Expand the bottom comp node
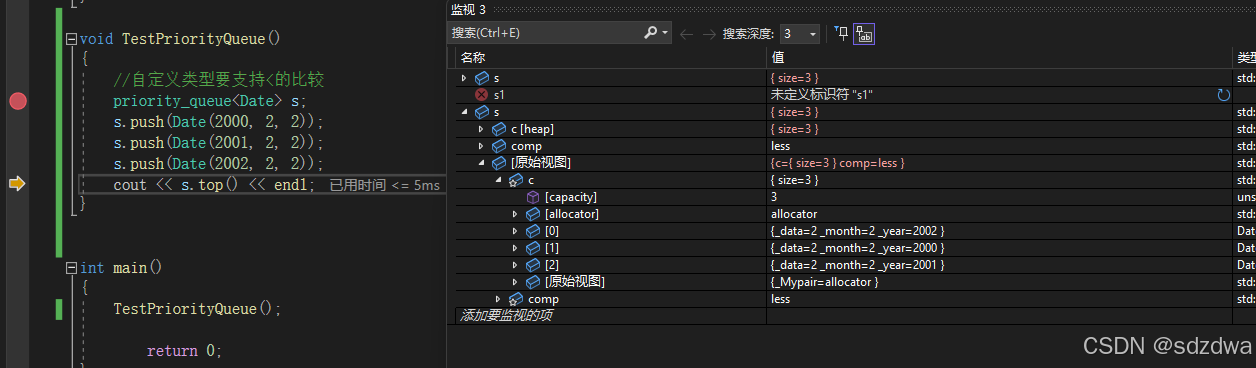 coord(498,299)
